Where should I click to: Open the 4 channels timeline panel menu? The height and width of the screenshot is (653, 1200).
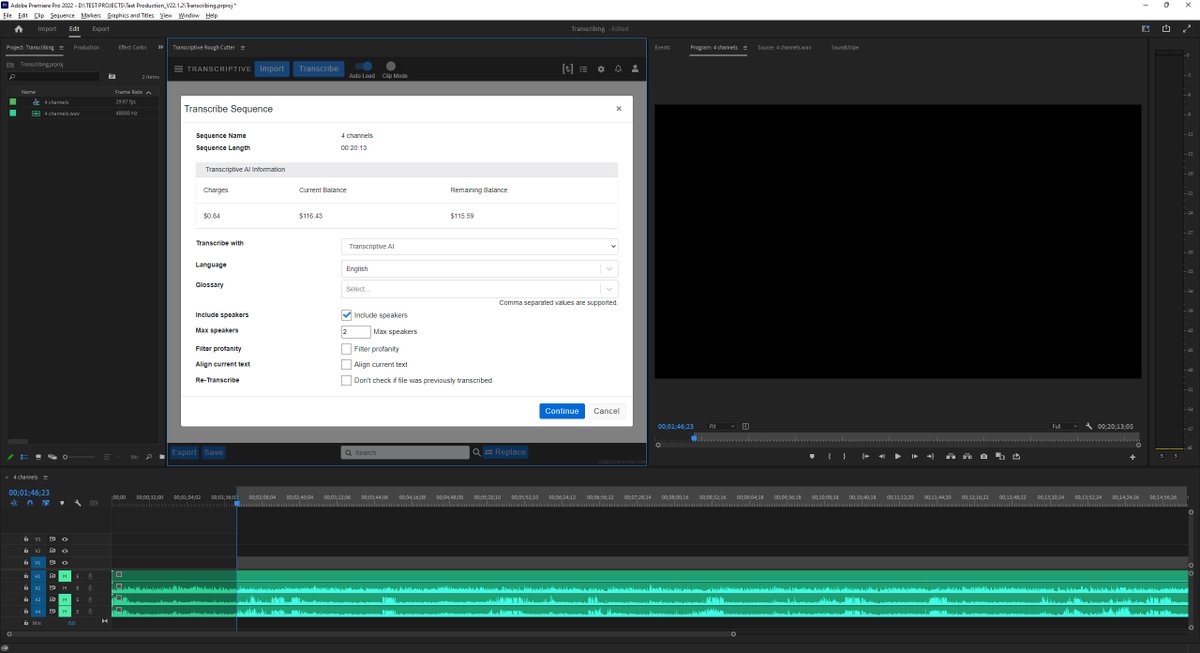[x=45, y=477]
